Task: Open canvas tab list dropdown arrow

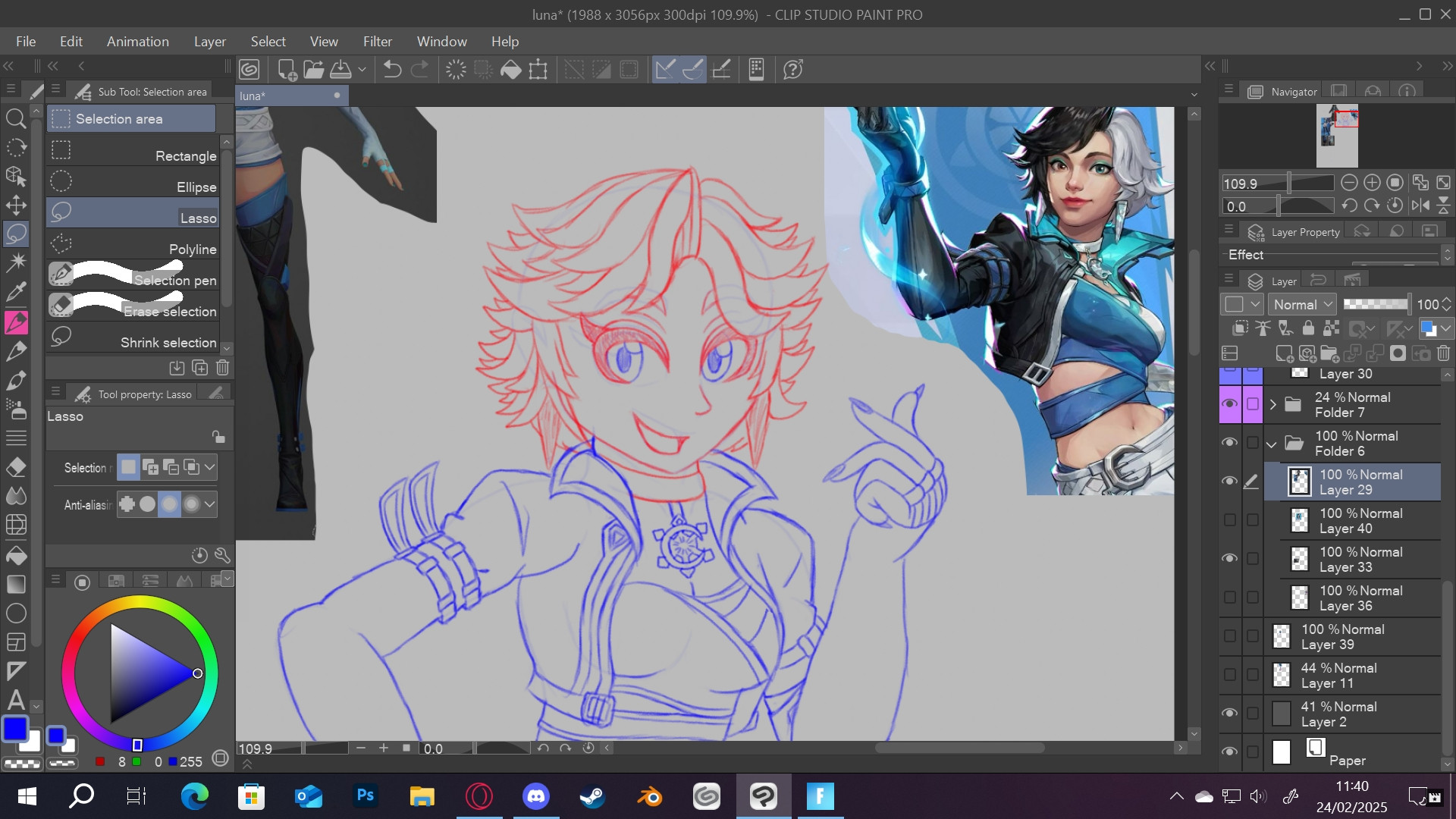Action: click(x=1194, y=96)
